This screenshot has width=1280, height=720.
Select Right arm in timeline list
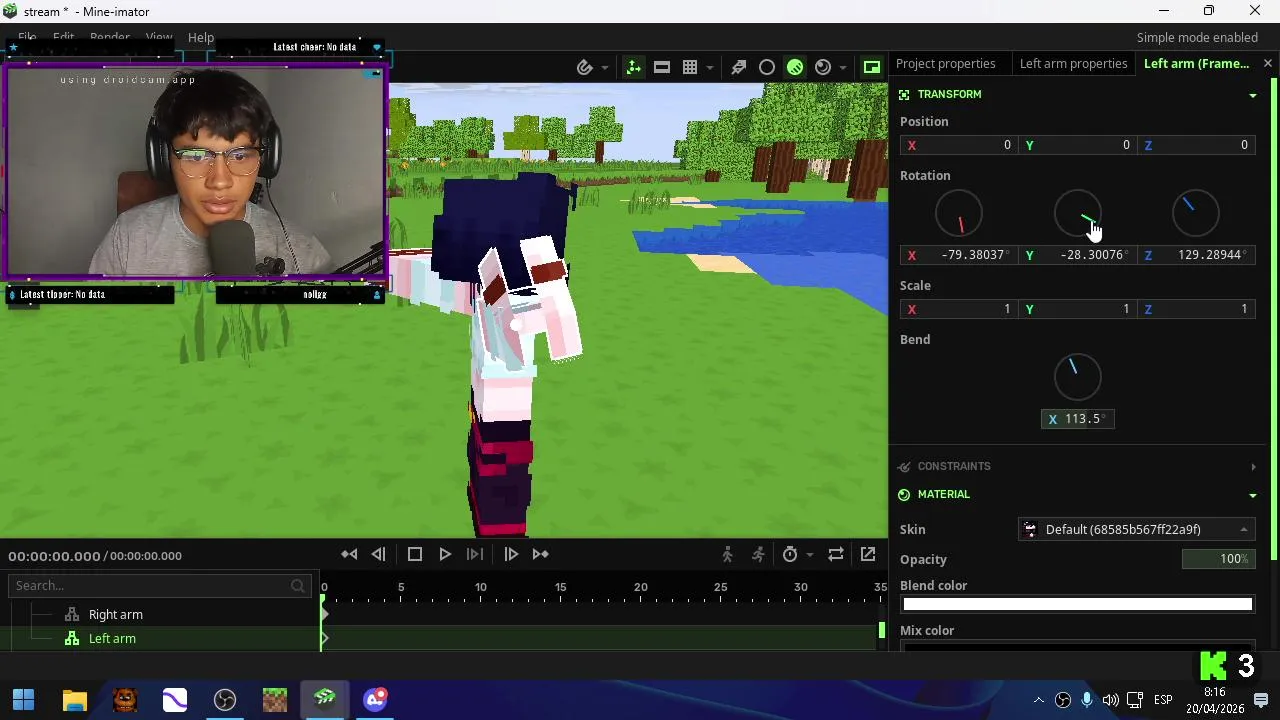tap(115, 614)
